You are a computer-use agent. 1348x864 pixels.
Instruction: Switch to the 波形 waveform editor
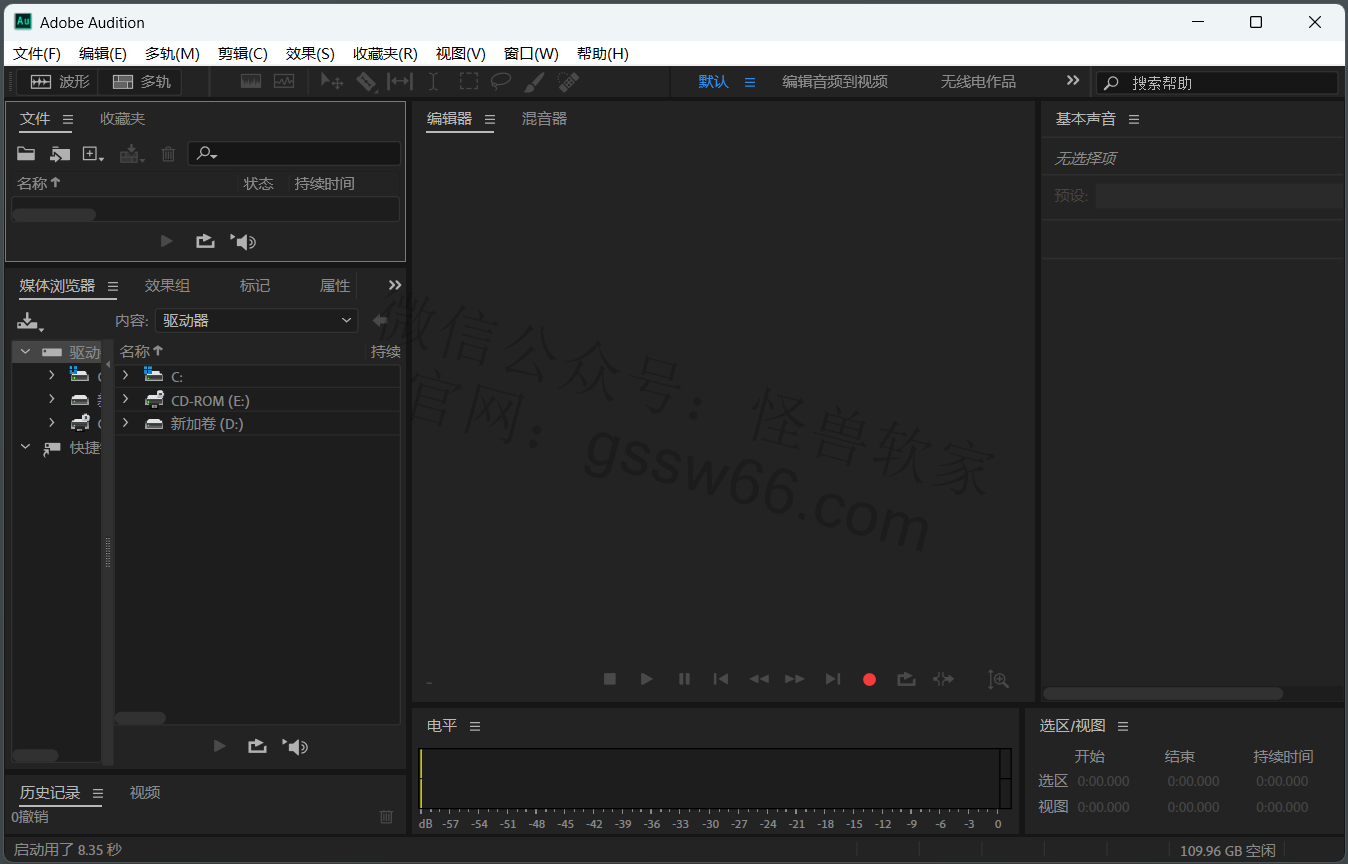point(59,82)
